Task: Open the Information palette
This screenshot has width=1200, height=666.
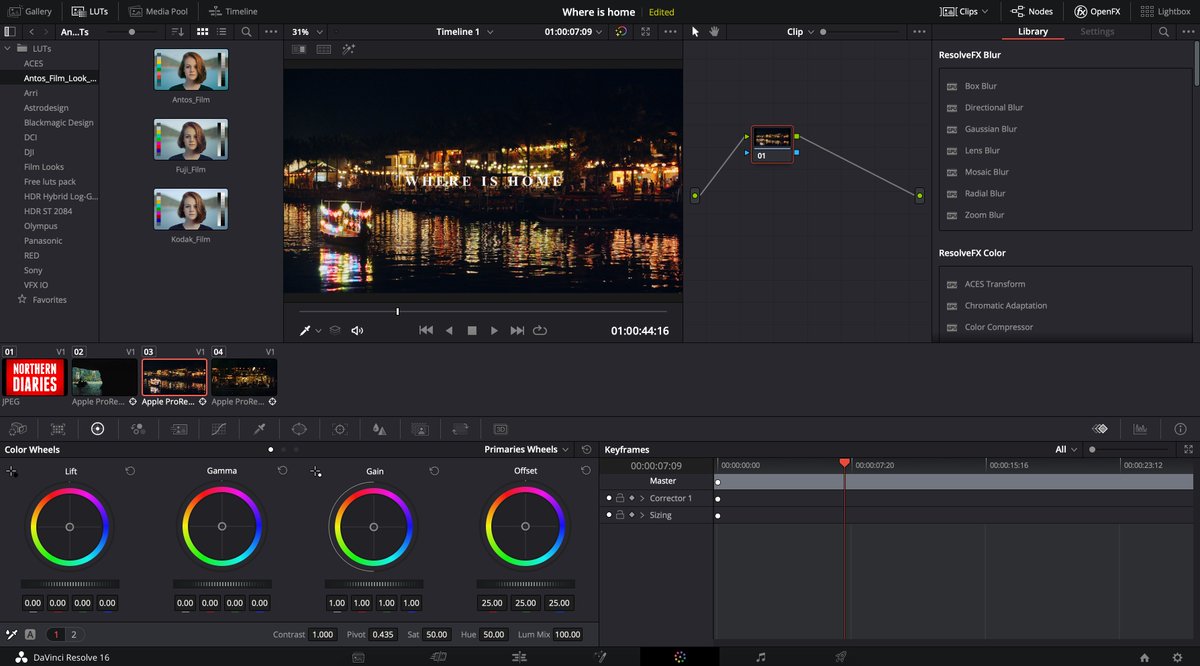Action: [x=1180, y=428]
